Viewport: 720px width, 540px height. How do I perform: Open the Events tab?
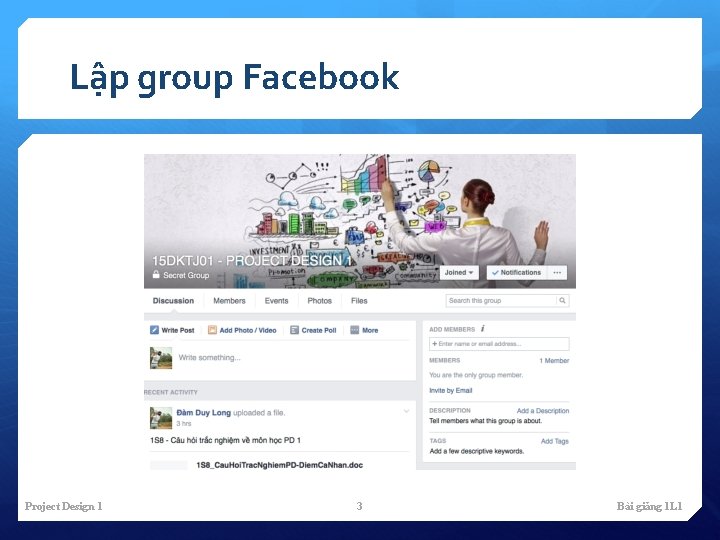pyautogui.click(x=276, y=301)
